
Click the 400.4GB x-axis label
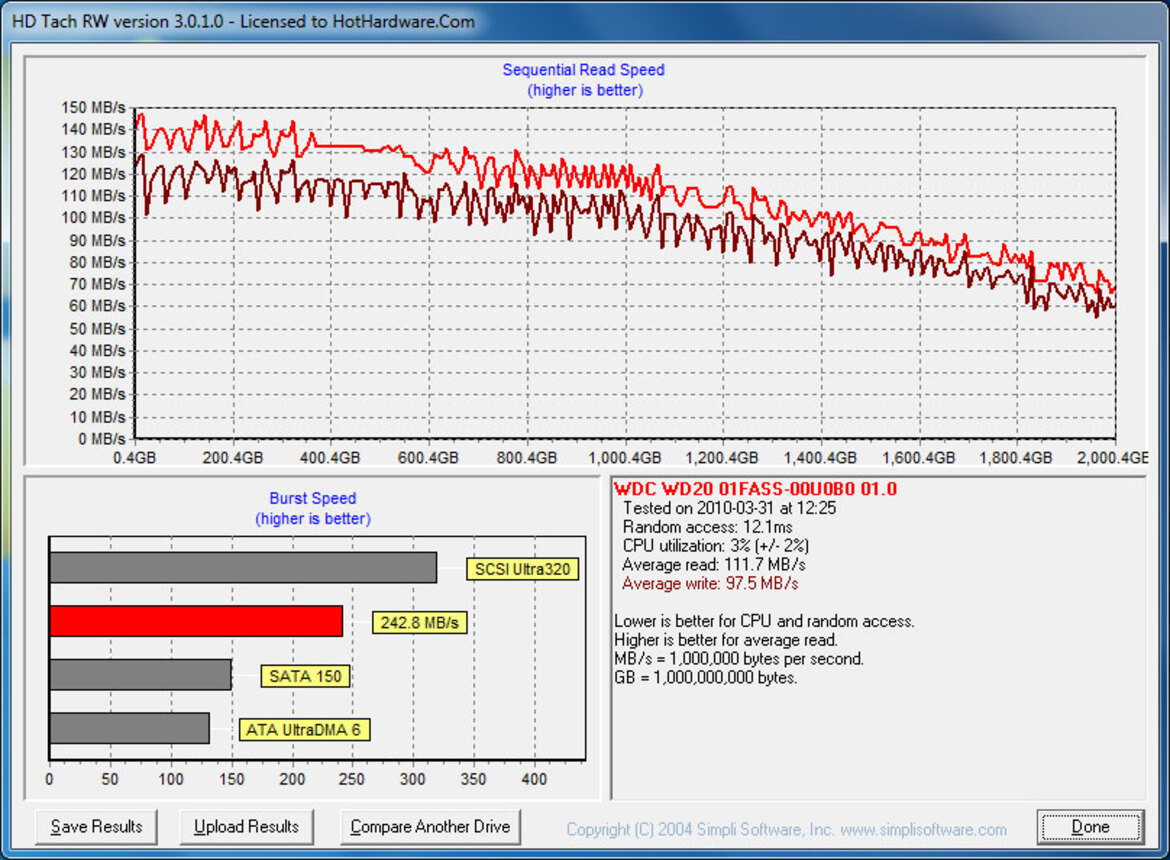[x=330, y=458]
